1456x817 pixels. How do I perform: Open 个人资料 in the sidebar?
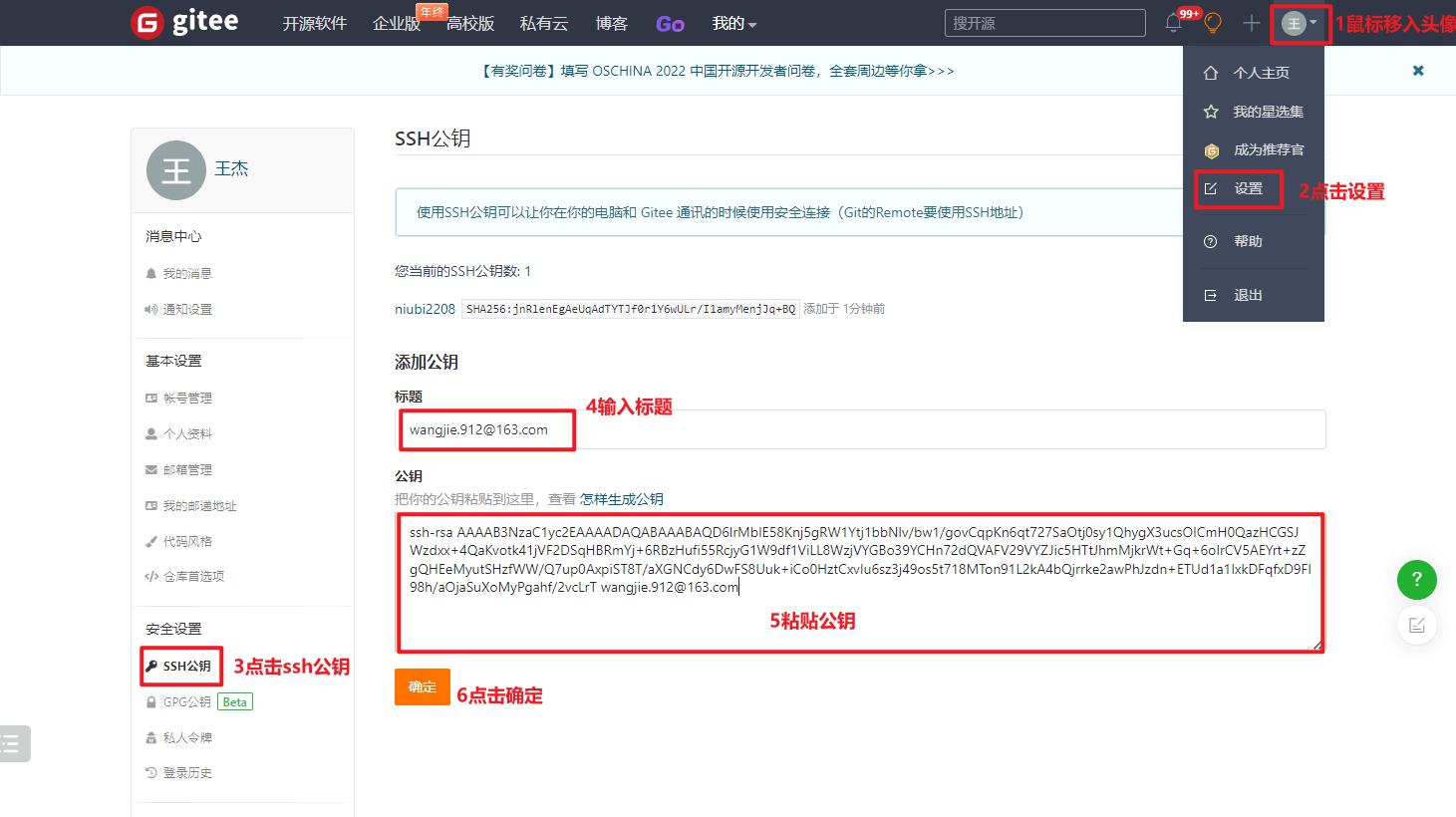click(x=187, y=433)
